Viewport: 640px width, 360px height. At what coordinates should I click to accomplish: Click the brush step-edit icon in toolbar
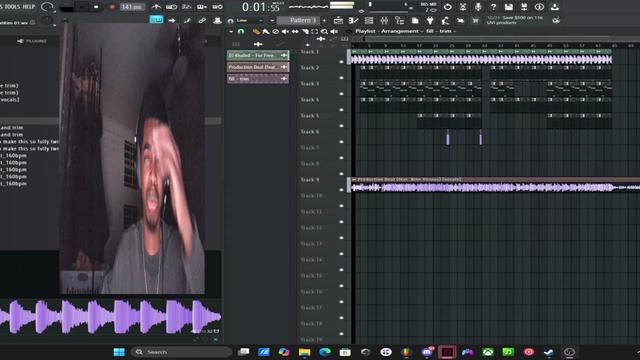pyautogui.click(x=187, y=20)
